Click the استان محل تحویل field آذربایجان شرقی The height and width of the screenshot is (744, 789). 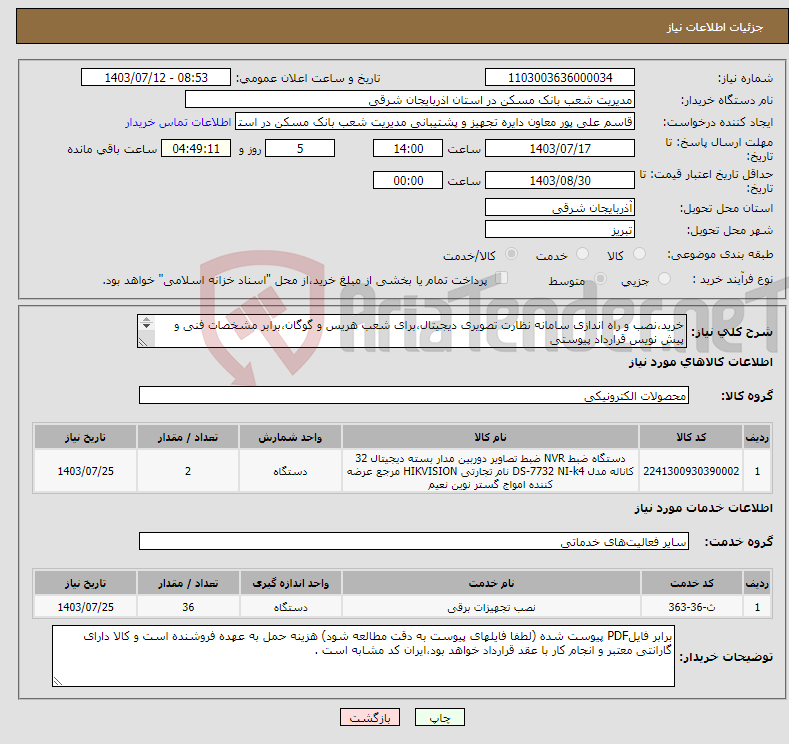tap(560, 207)
